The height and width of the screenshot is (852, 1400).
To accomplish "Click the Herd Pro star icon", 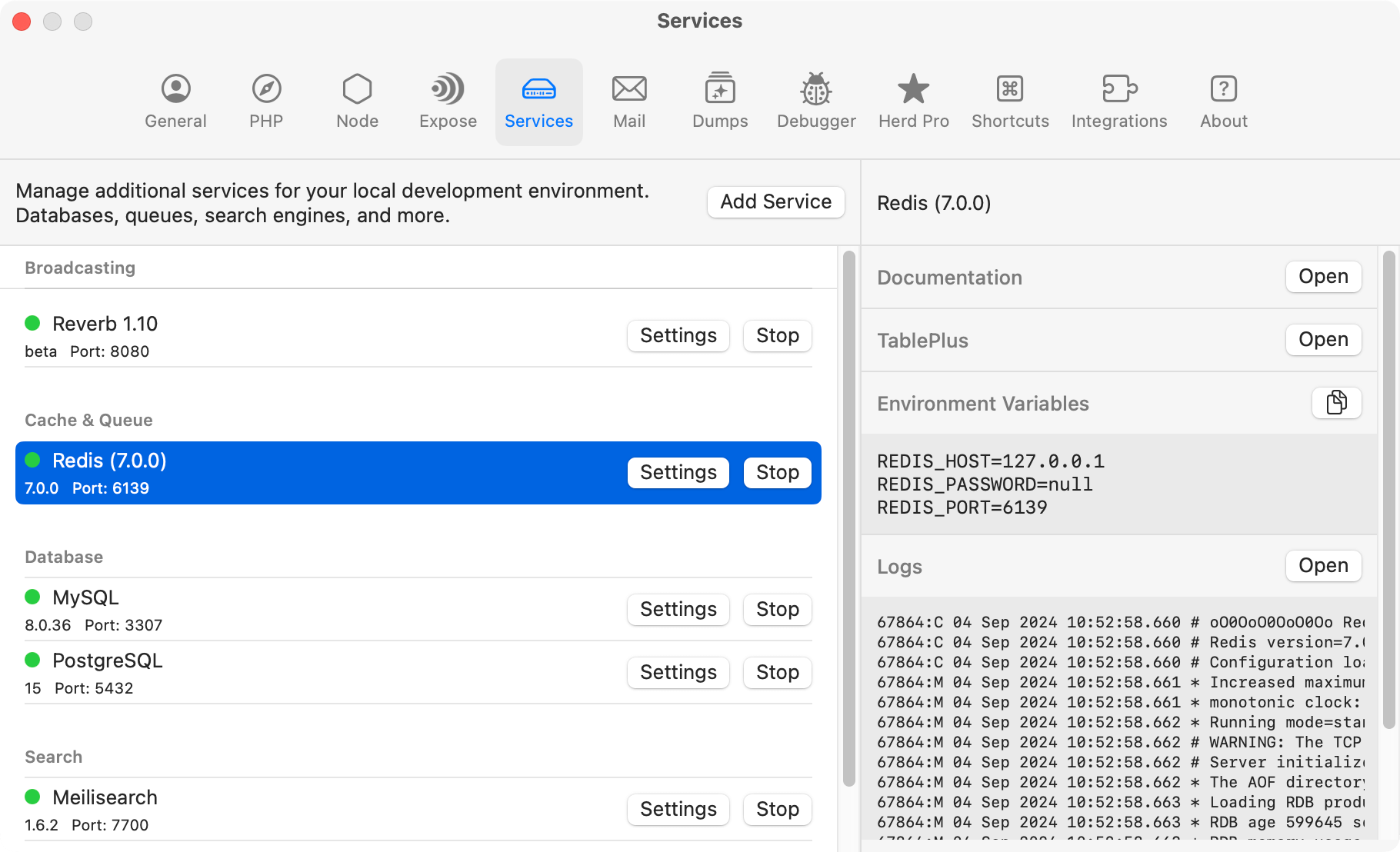I will click(x=913, y=100).
